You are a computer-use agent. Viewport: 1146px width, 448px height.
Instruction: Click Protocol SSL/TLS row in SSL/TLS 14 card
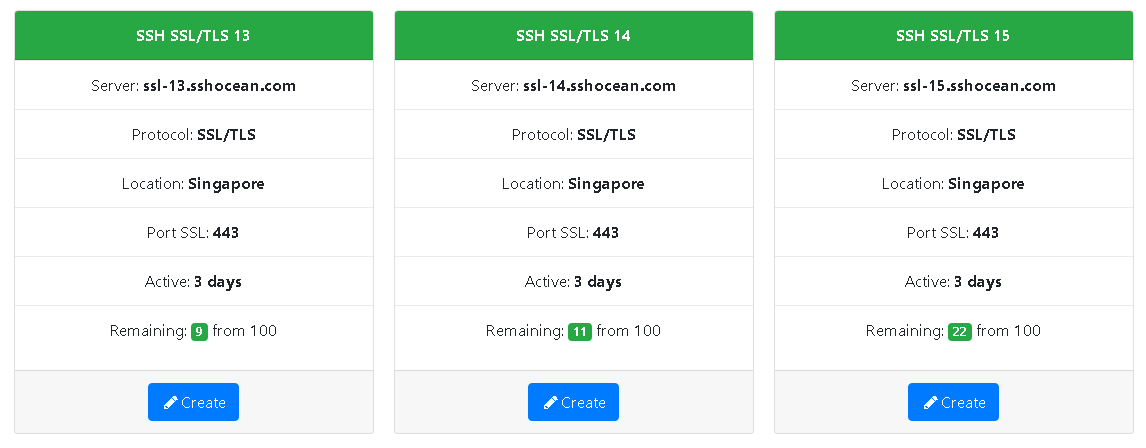tap(574, 134)
